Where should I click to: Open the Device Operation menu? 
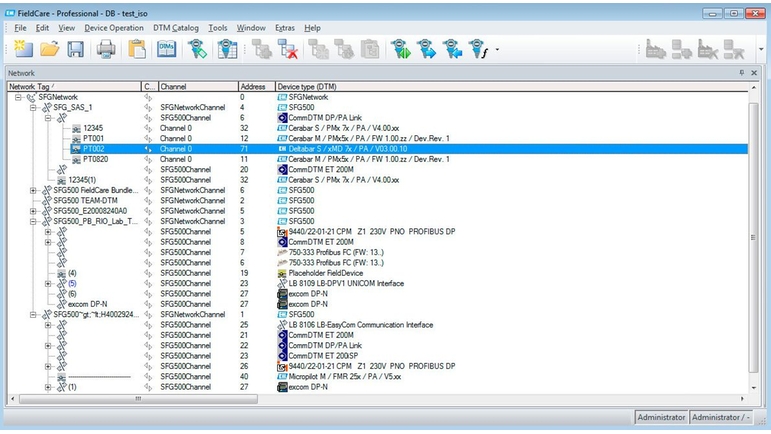[113, 28]
